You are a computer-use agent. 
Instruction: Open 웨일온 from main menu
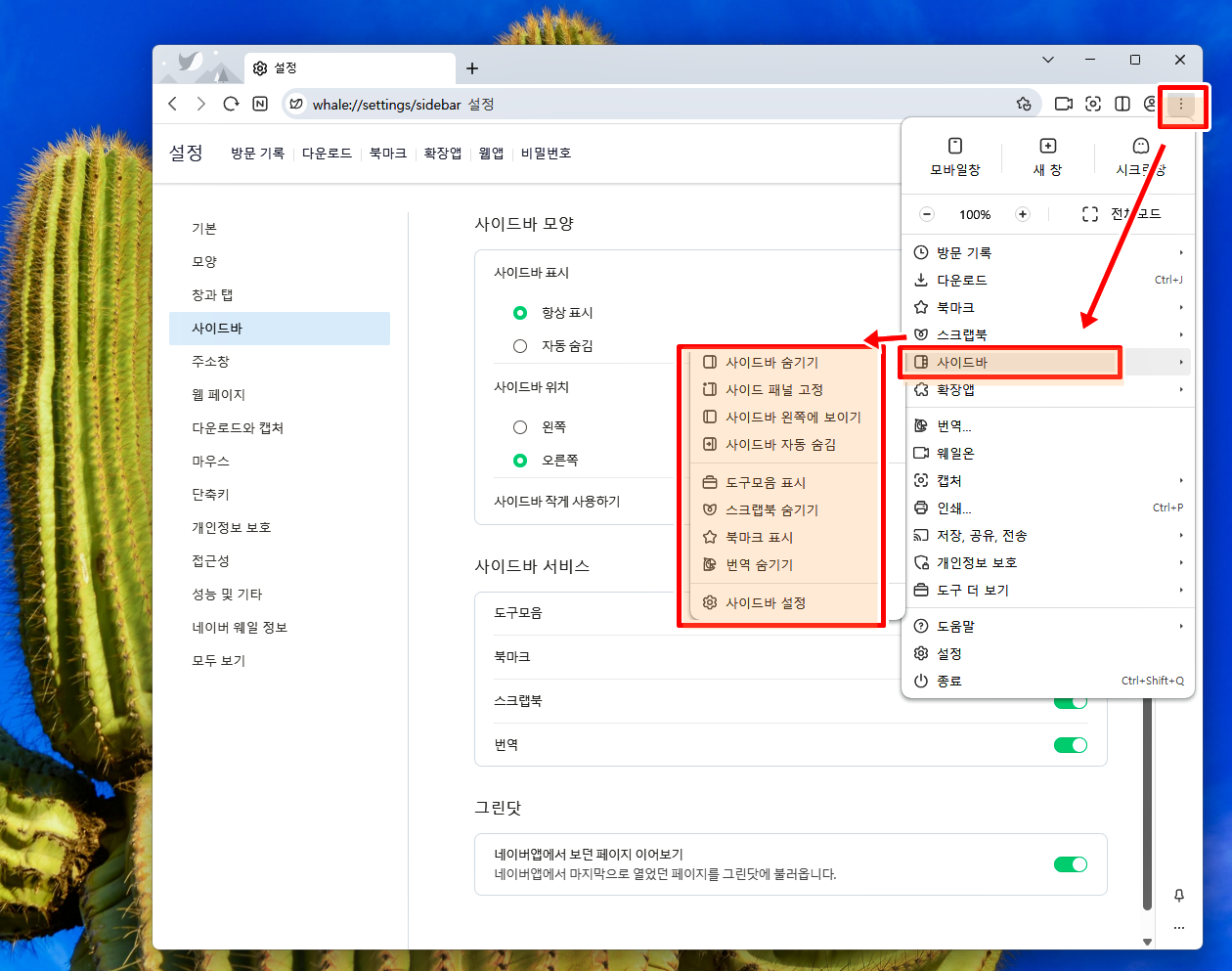[1048, 453]
